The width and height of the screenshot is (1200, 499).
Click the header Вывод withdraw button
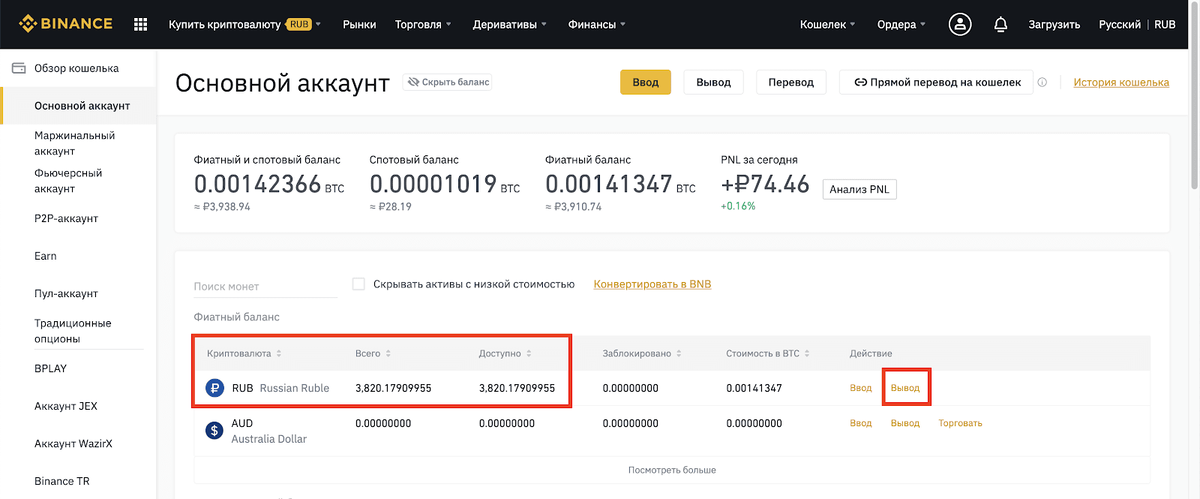pos(713,82)
